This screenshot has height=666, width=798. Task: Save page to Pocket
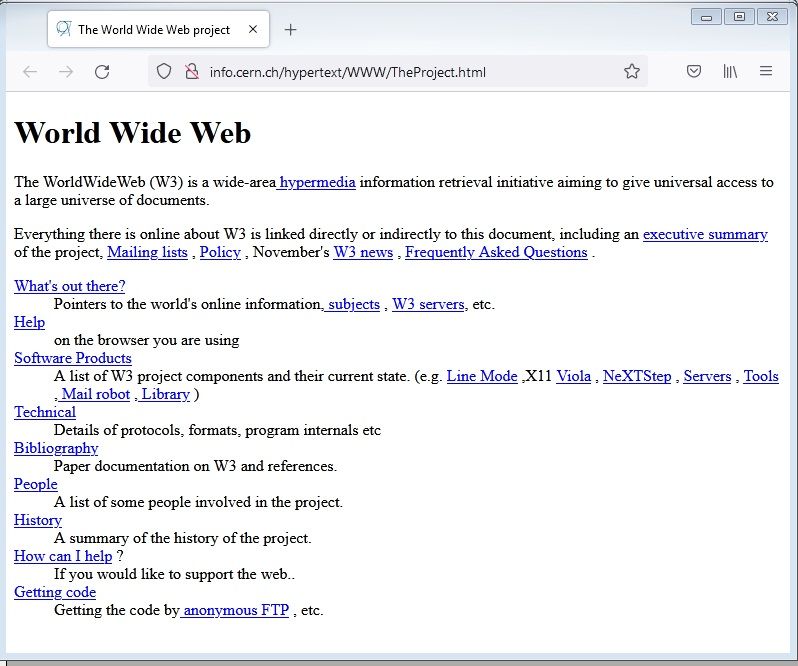pos(693,71)
